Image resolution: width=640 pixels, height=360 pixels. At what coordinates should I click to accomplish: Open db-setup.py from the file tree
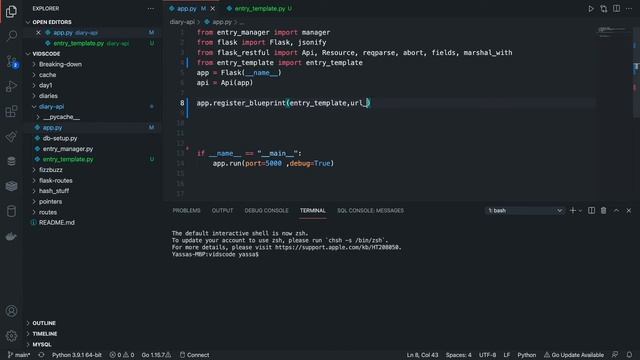(60, 138)
